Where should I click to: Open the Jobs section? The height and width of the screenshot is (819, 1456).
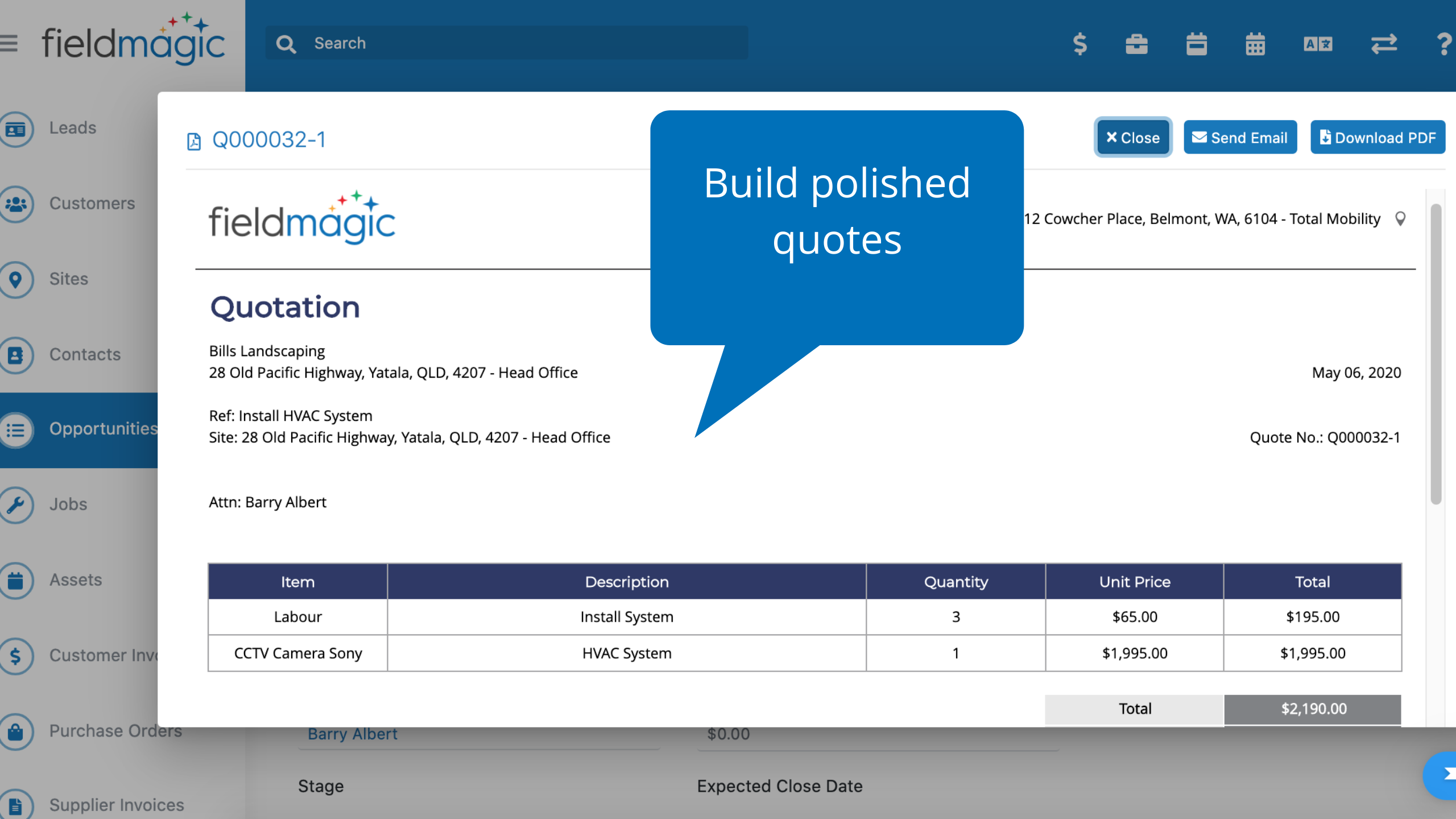click(x=68, y=504)
